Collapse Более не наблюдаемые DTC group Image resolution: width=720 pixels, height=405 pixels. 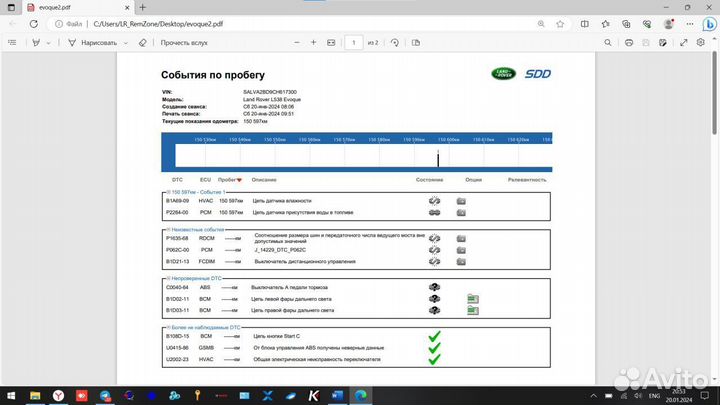tap(169, 327)
